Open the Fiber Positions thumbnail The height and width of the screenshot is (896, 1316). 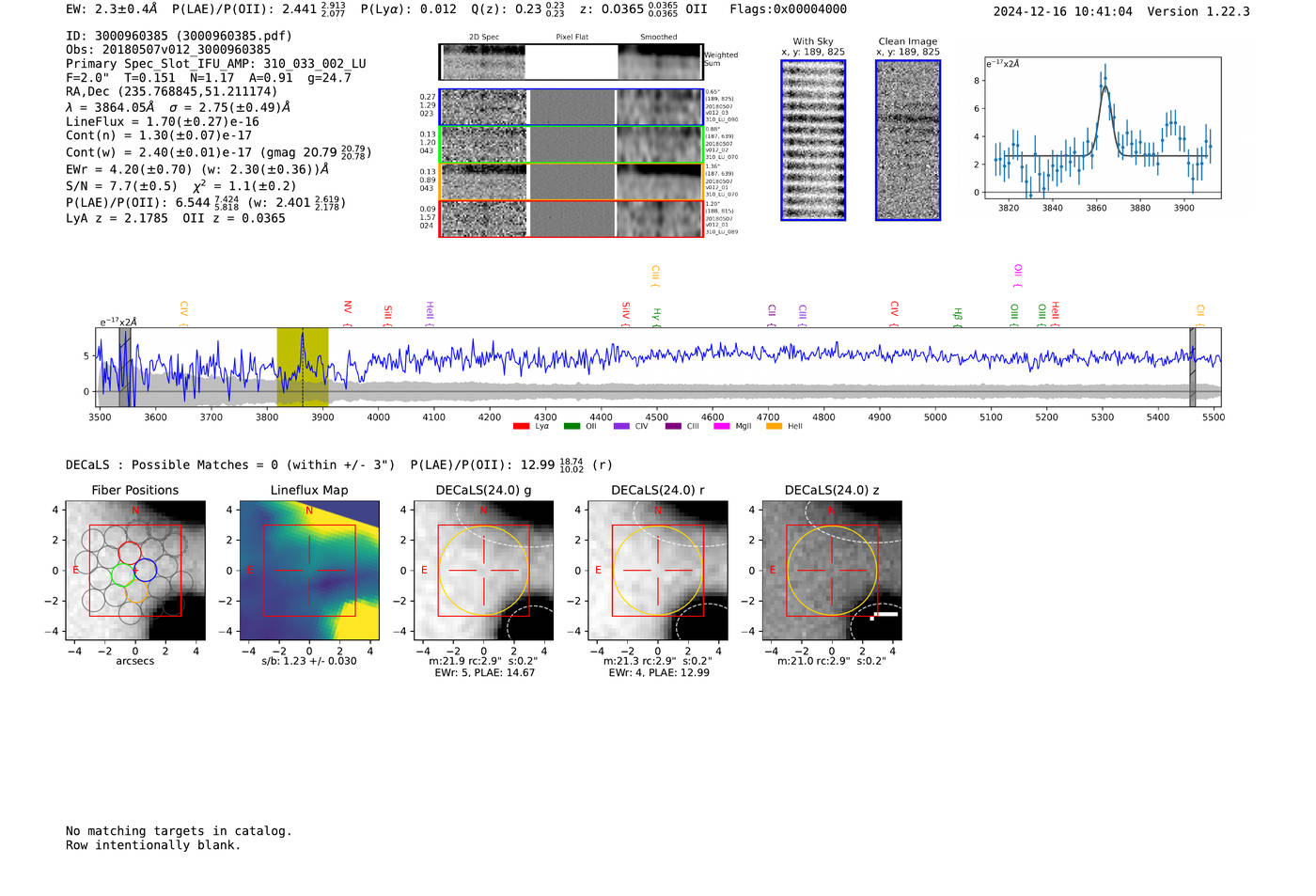tap(135, 571)
